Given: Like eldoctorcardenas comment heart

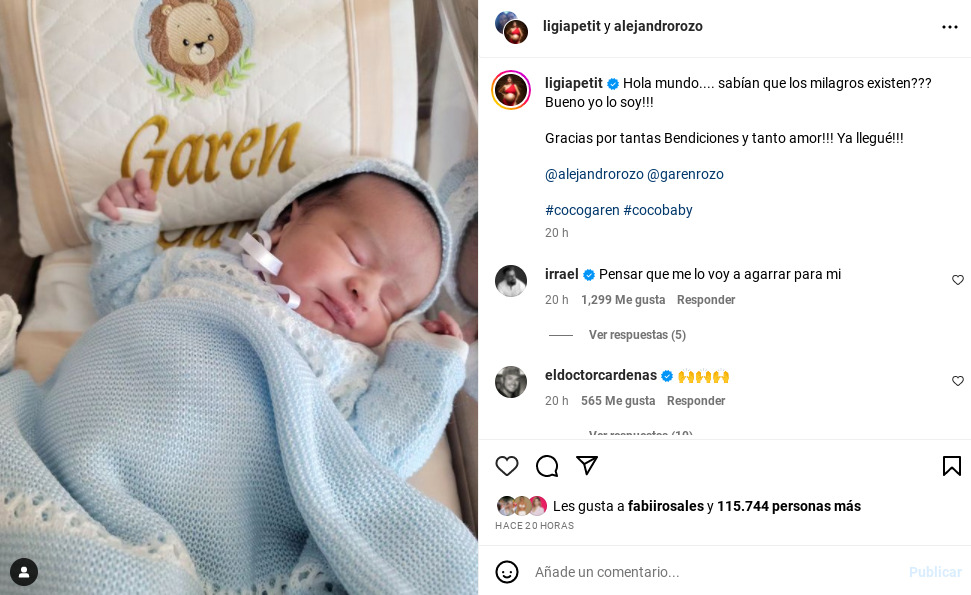Looking at the screenshot, I should click(957, 381).
